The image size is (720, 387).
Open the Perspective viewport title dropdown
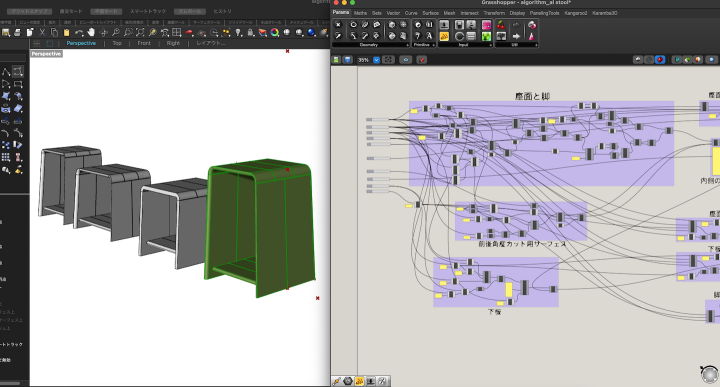click(x=46, y=54)
